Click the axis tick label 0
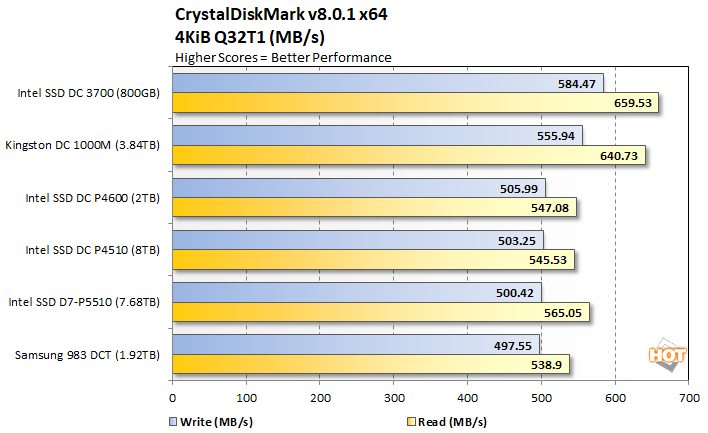Image resolution: width=708 pixels, height=433 pixels. click(x=172, y=398)
